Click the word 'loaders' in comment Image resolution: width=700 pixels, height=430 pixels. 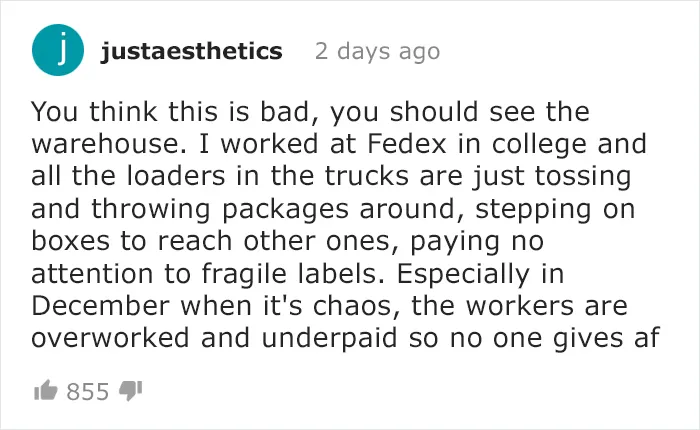(176, 176)
